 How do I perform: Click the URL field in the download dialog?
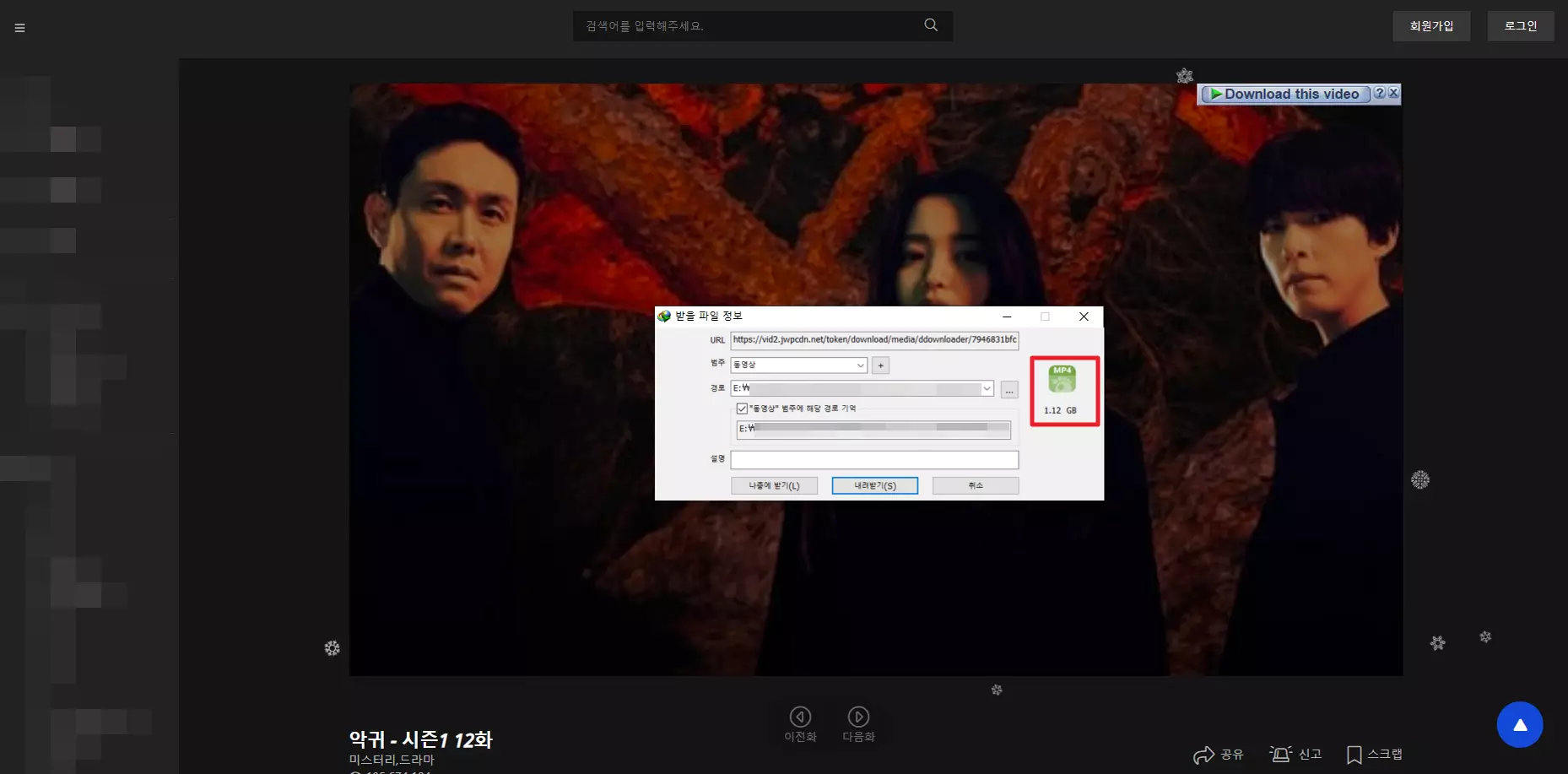tap(874, 340)
